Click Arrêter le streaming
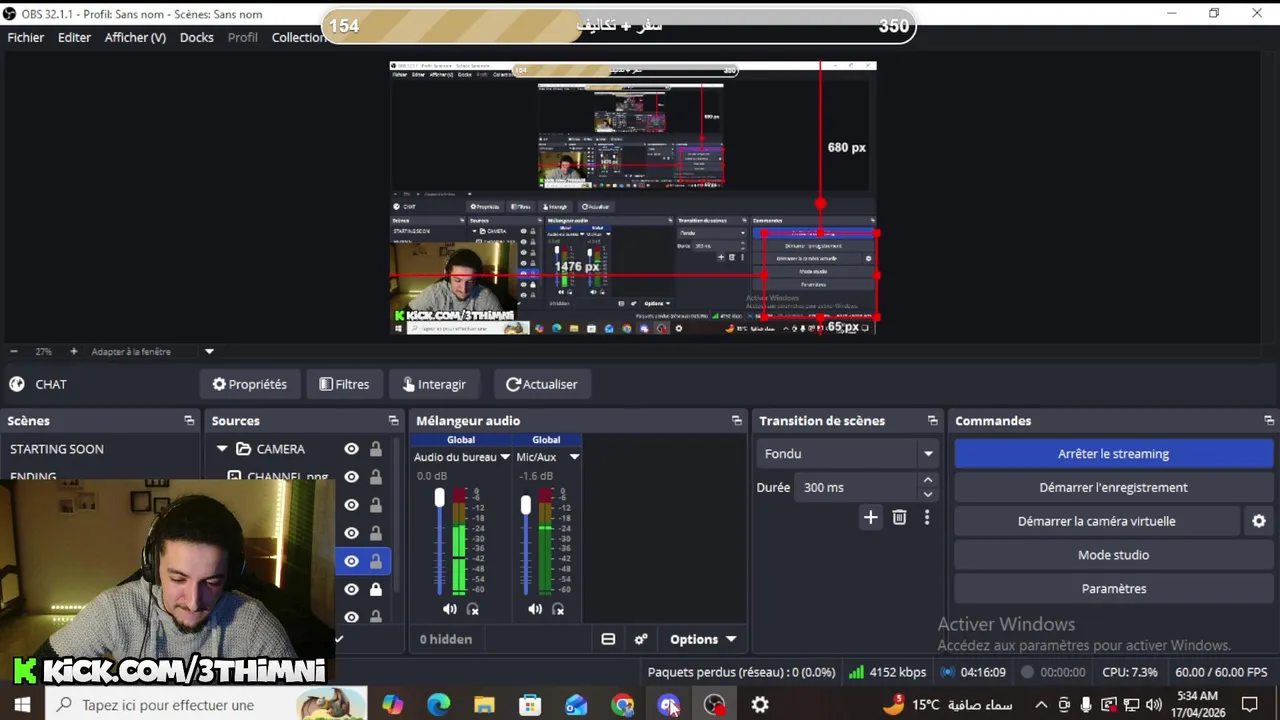1280x720 pixels. click(1113, 454)
